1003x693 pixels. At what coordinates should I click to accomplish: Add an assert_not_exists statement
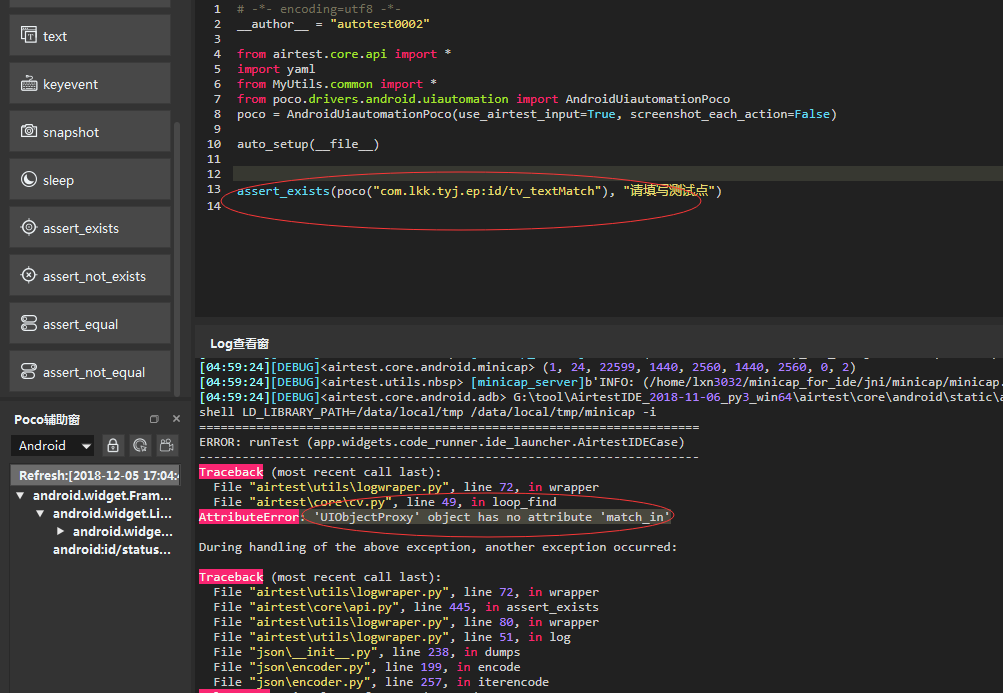[90, 275]
